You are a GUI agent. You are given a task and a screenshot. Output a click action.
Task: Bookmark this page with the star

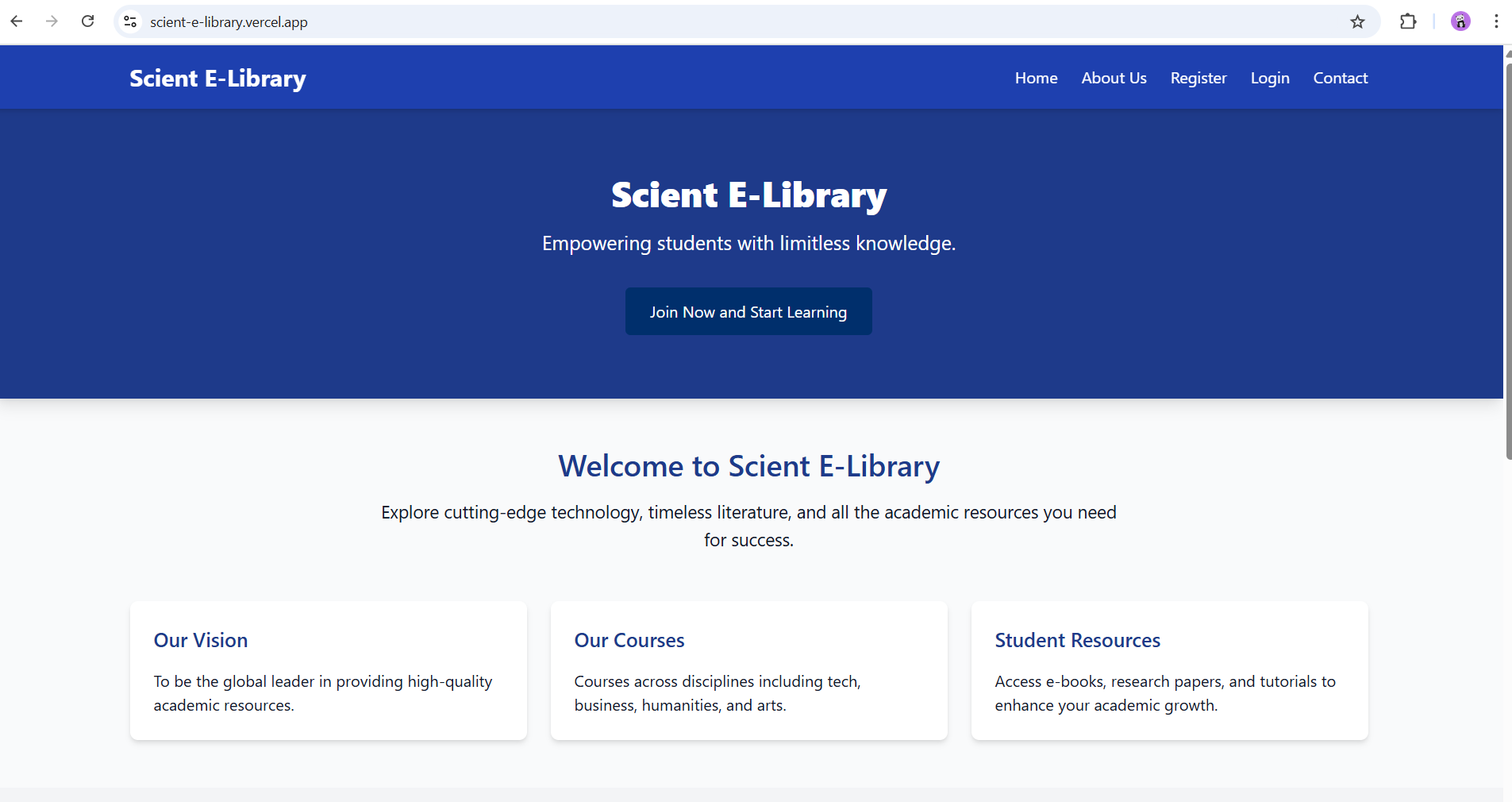(1359, 21)
